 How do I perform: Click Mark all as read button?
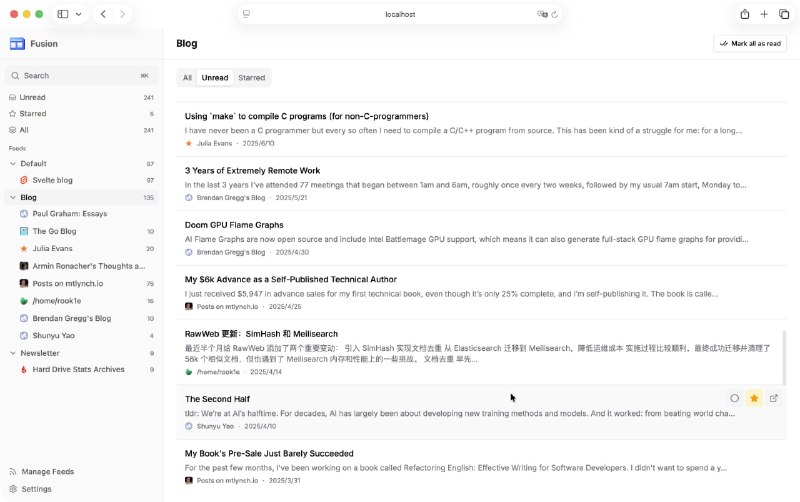click(749, 43)
